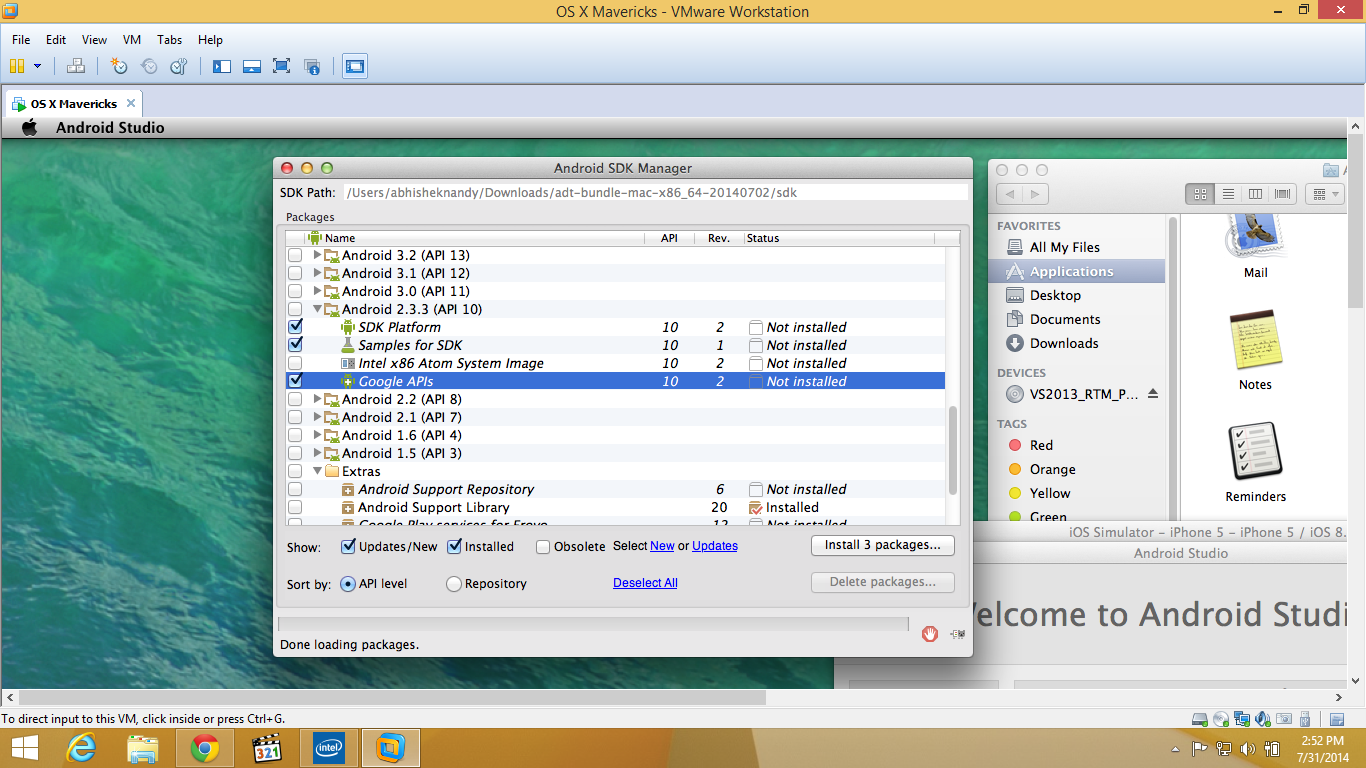Switch Finder to column view

(x=1255, y=194)
